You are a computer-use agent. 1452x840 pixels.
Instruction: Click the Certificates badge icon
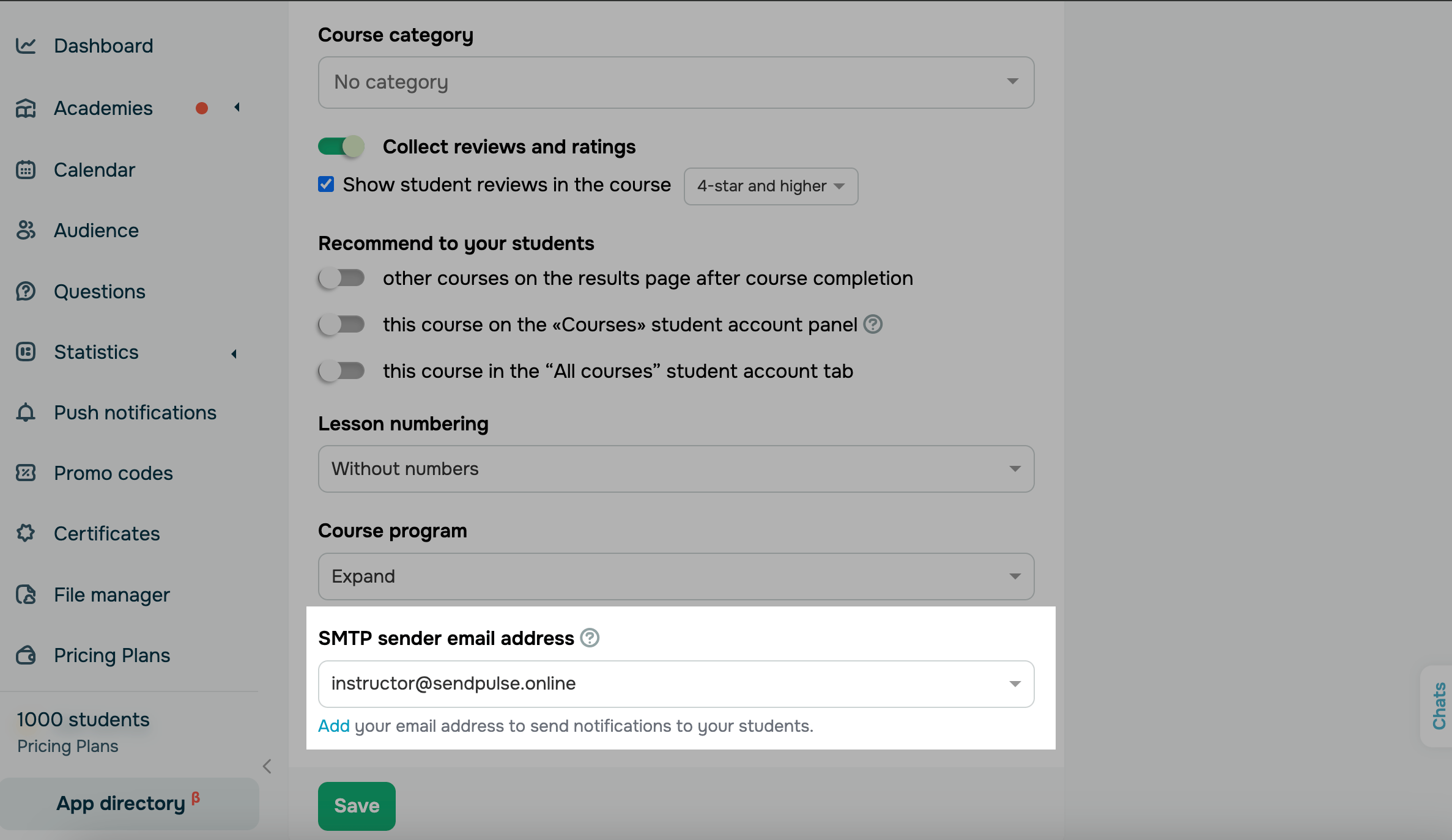(x=26, y=534)
